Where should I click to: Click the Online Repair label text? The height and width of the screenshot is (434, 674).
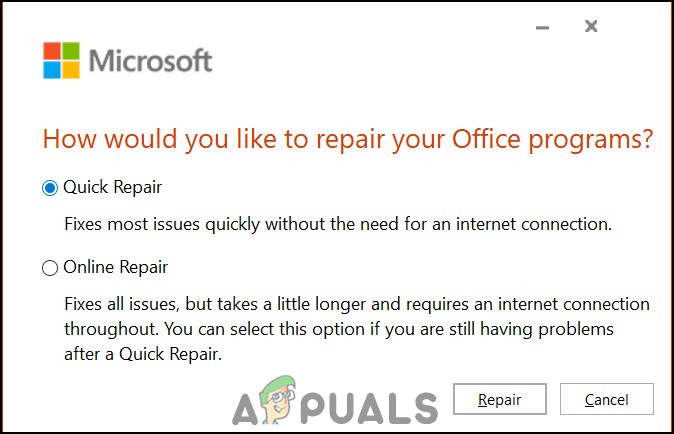pyautogui.click(x=115, y=268)
